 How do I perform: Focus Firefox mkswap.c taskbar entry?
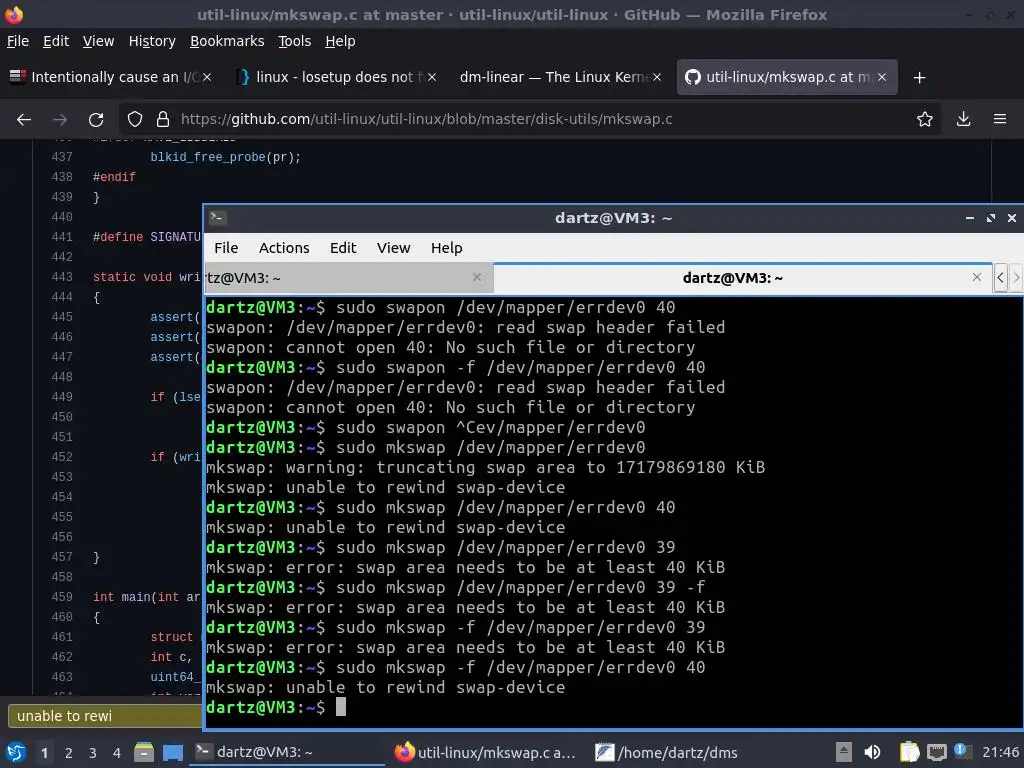pyautogui.click(x=487, y=752)
